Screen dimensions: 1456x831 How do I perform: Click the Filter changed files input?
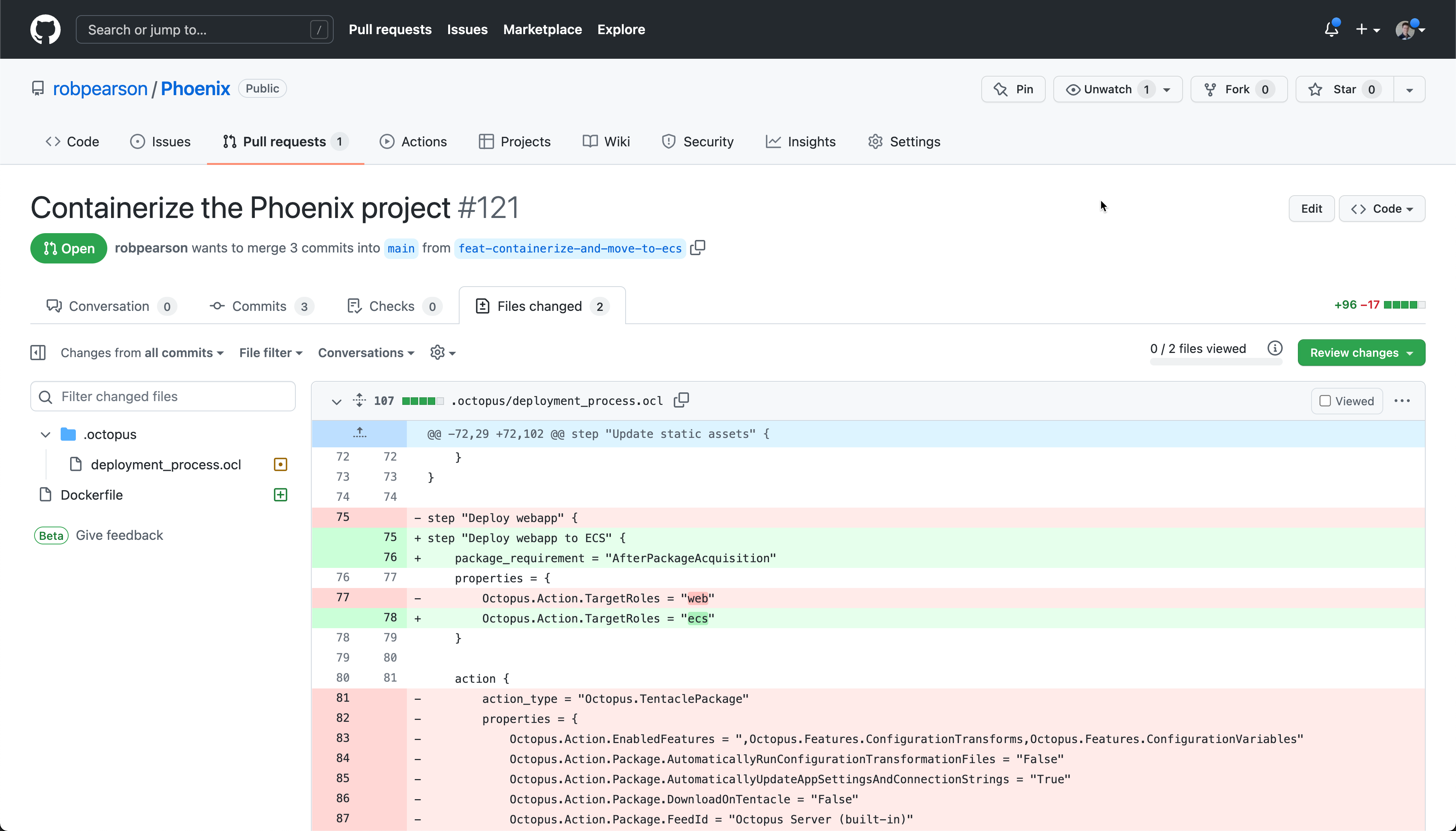[x=163, y=395]
